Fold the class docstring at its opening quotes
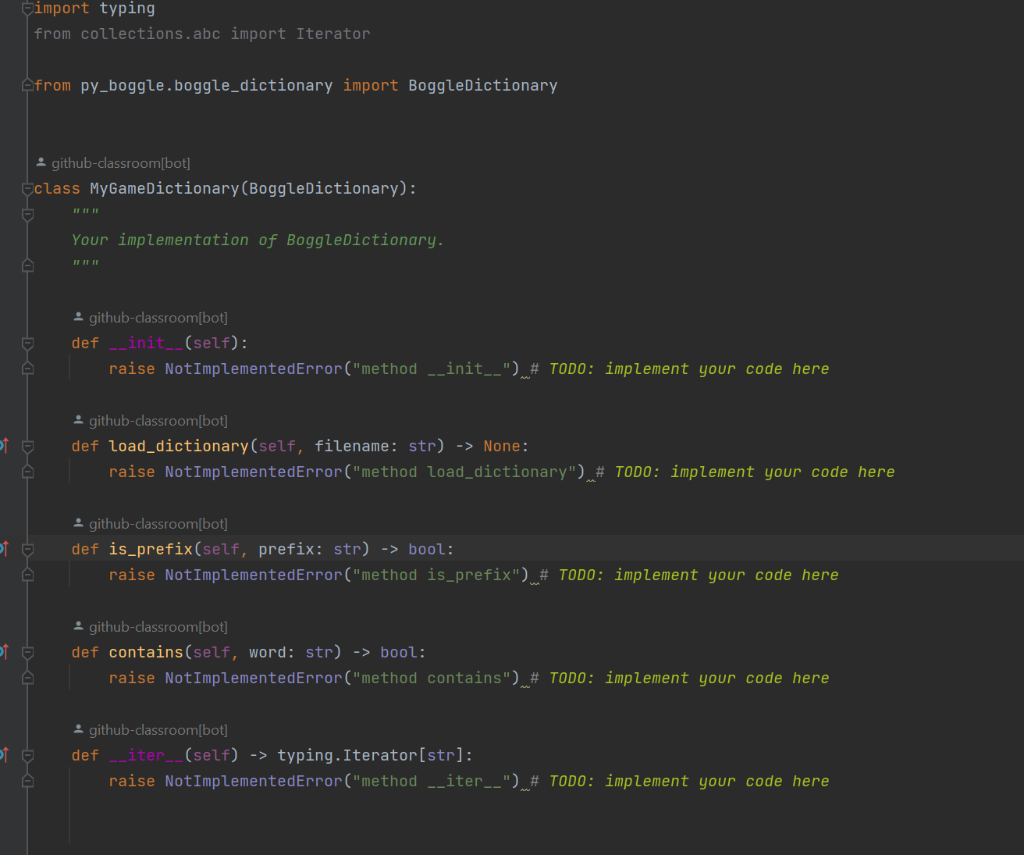This screenshot has height=855, width=1024. tap(27, 215)
